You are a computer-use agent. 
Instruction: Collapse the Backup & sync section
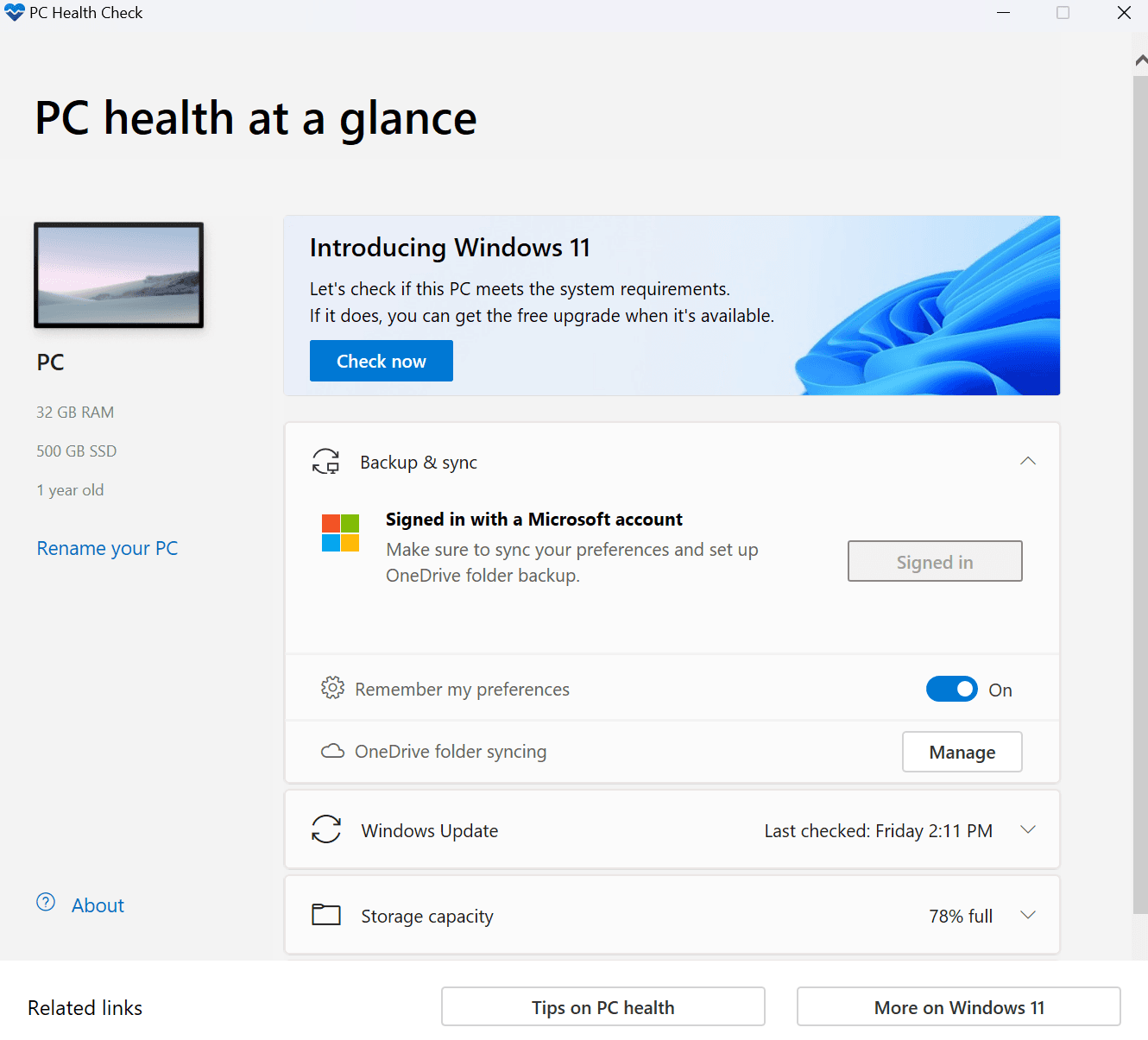1027,461
